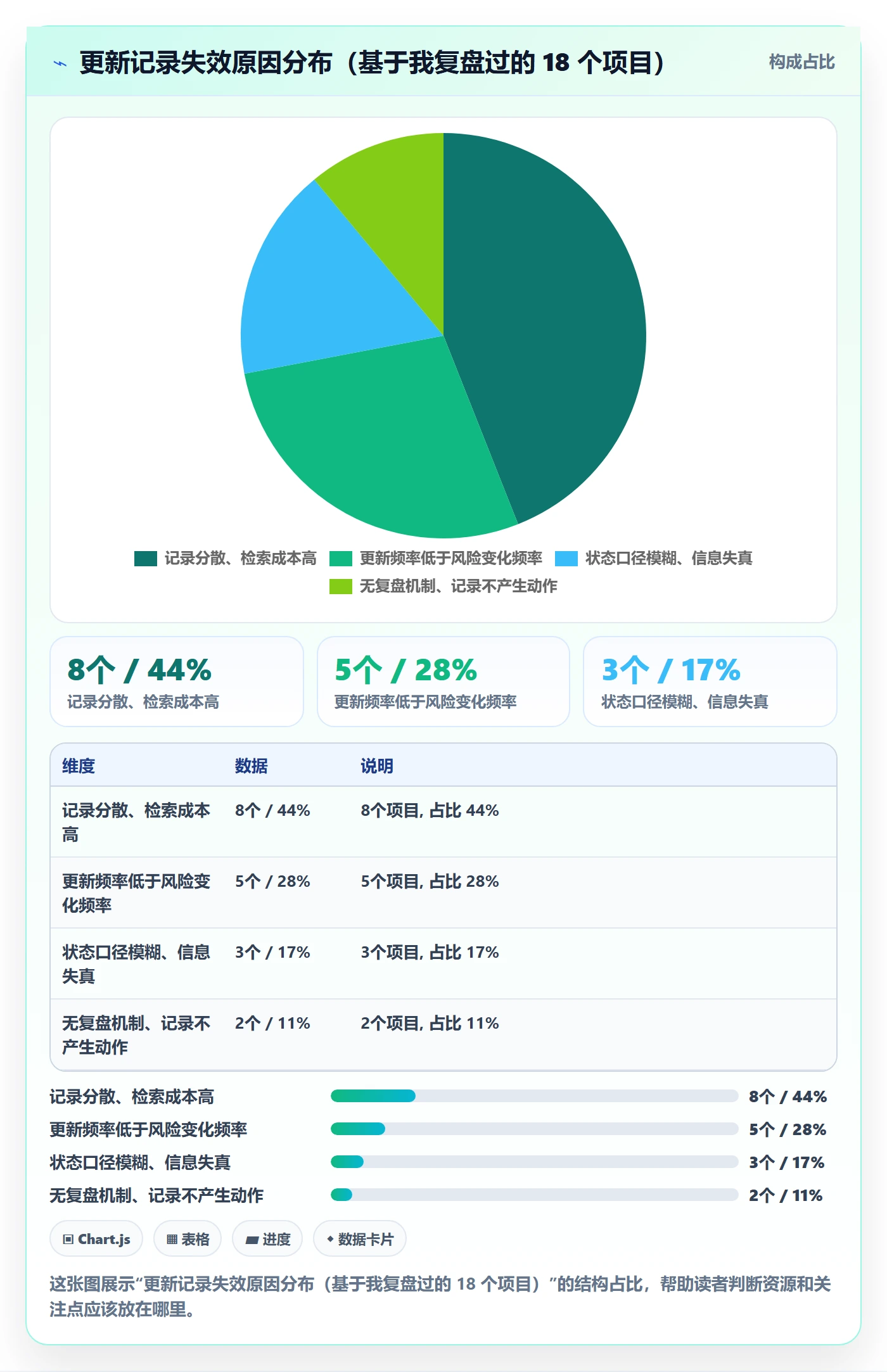The image size is (887, 1372).
Task: Click legend label 更新频率低于风险变化频率
Action: (451, 559)
